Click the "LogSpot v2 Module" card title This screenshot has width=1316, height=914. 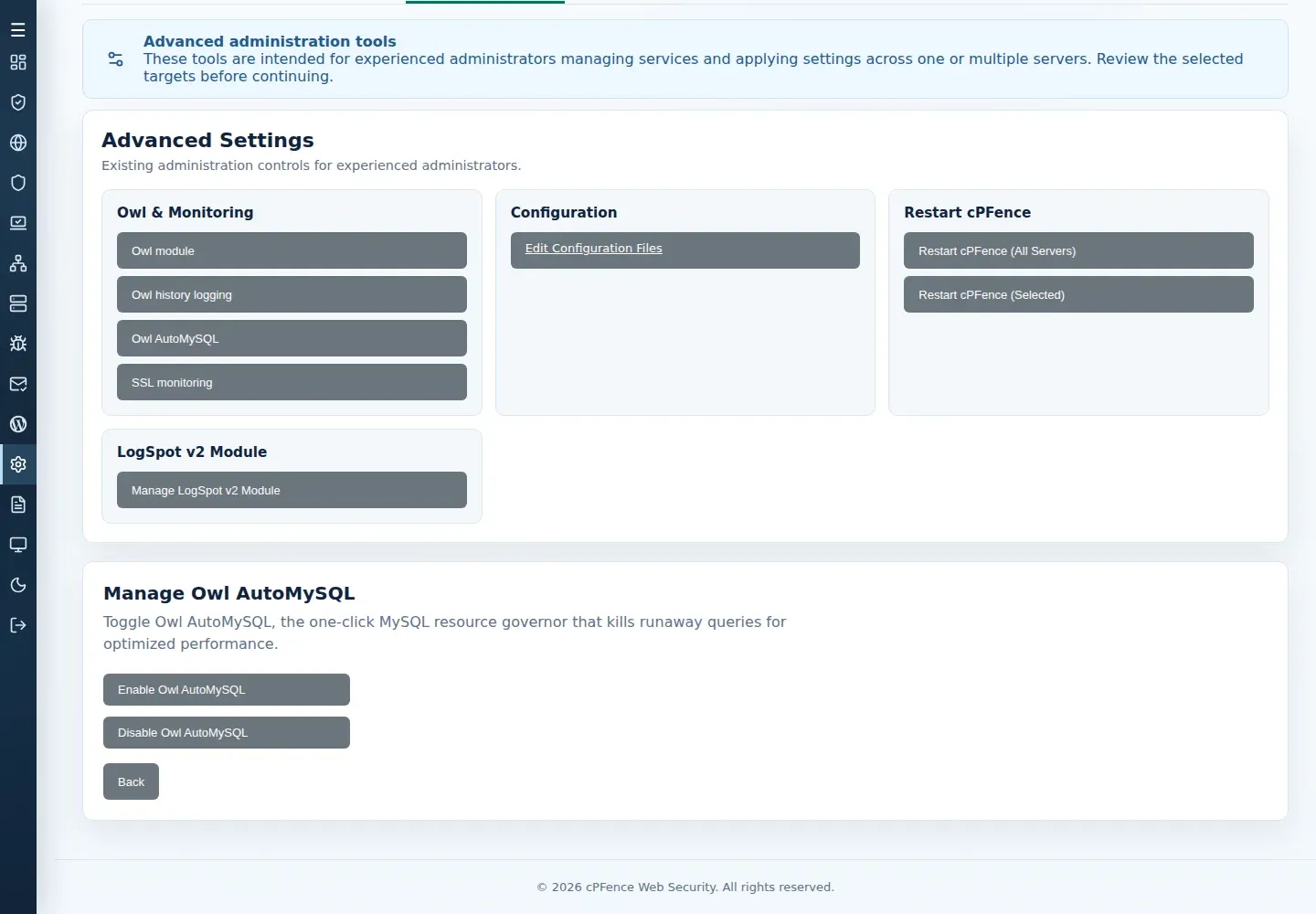click(192, 452)
